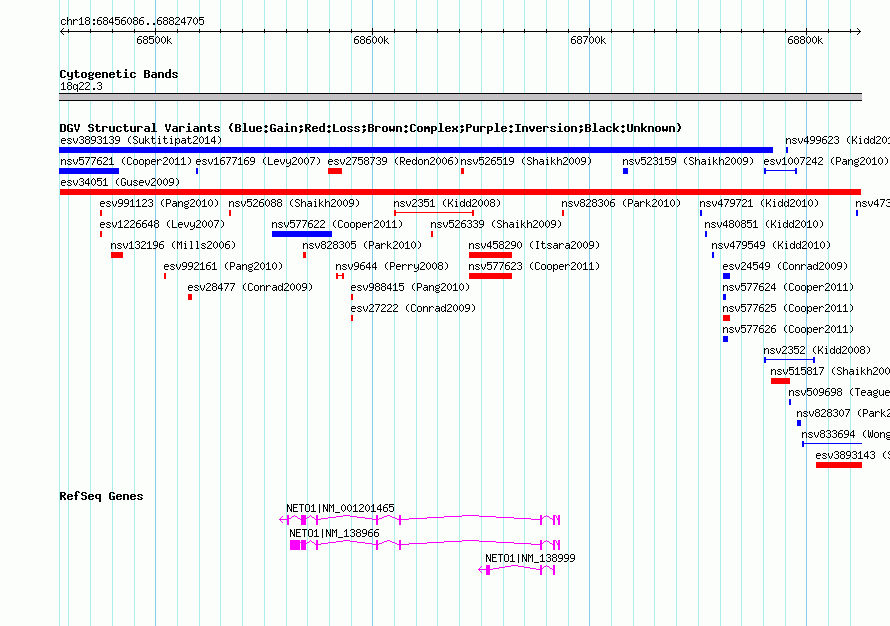Viewport: 890px width, 626px height.
Task: Click the nsv132196 (Mills2006) label
Action: [x=173, y=245]
